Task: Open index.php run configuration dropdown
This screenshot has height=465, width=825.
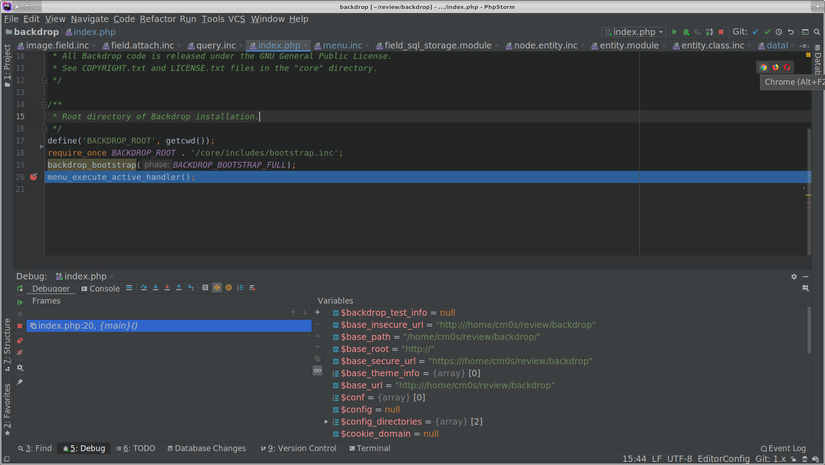Action: [634, 32]
